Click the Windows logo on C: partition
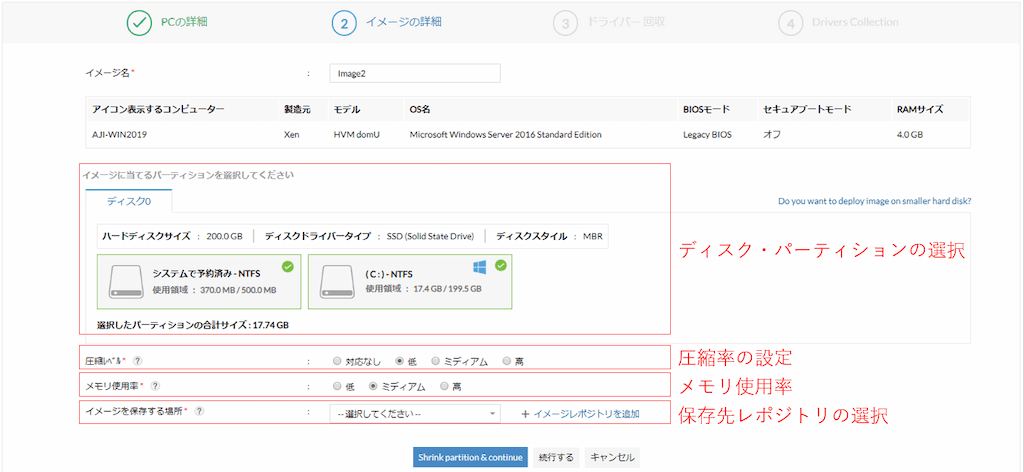Image resolution: width=1024 pixels, height=472 pixels. coord(483,267)
